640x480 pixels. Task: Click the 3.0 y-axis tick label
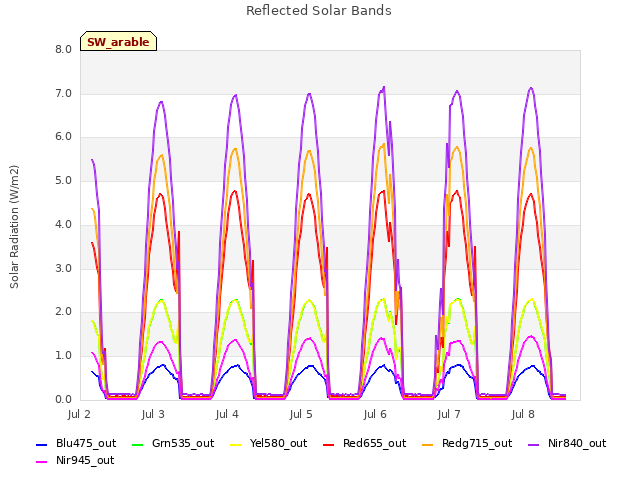point(64,269)
